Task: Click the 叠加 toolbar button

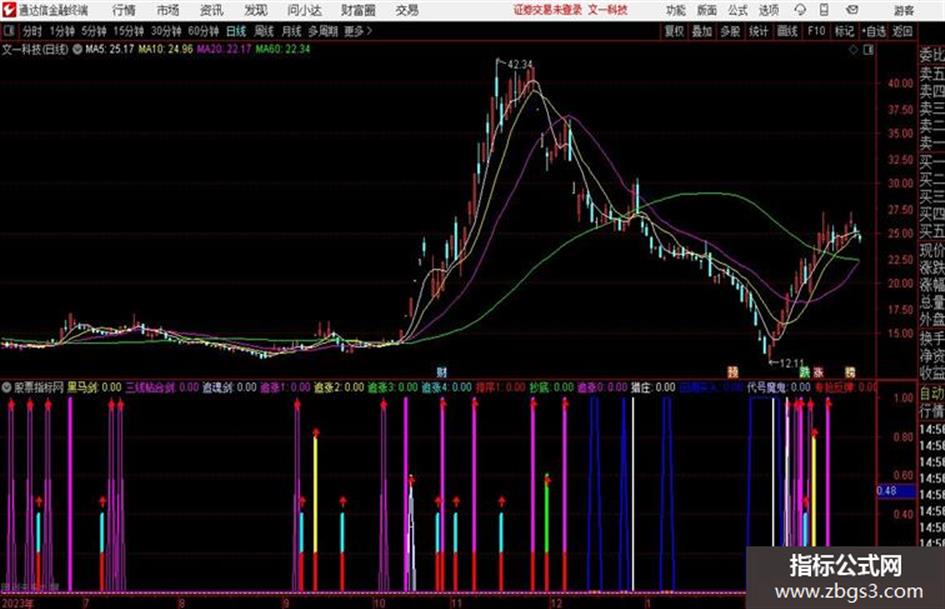Action: [702, 31]
